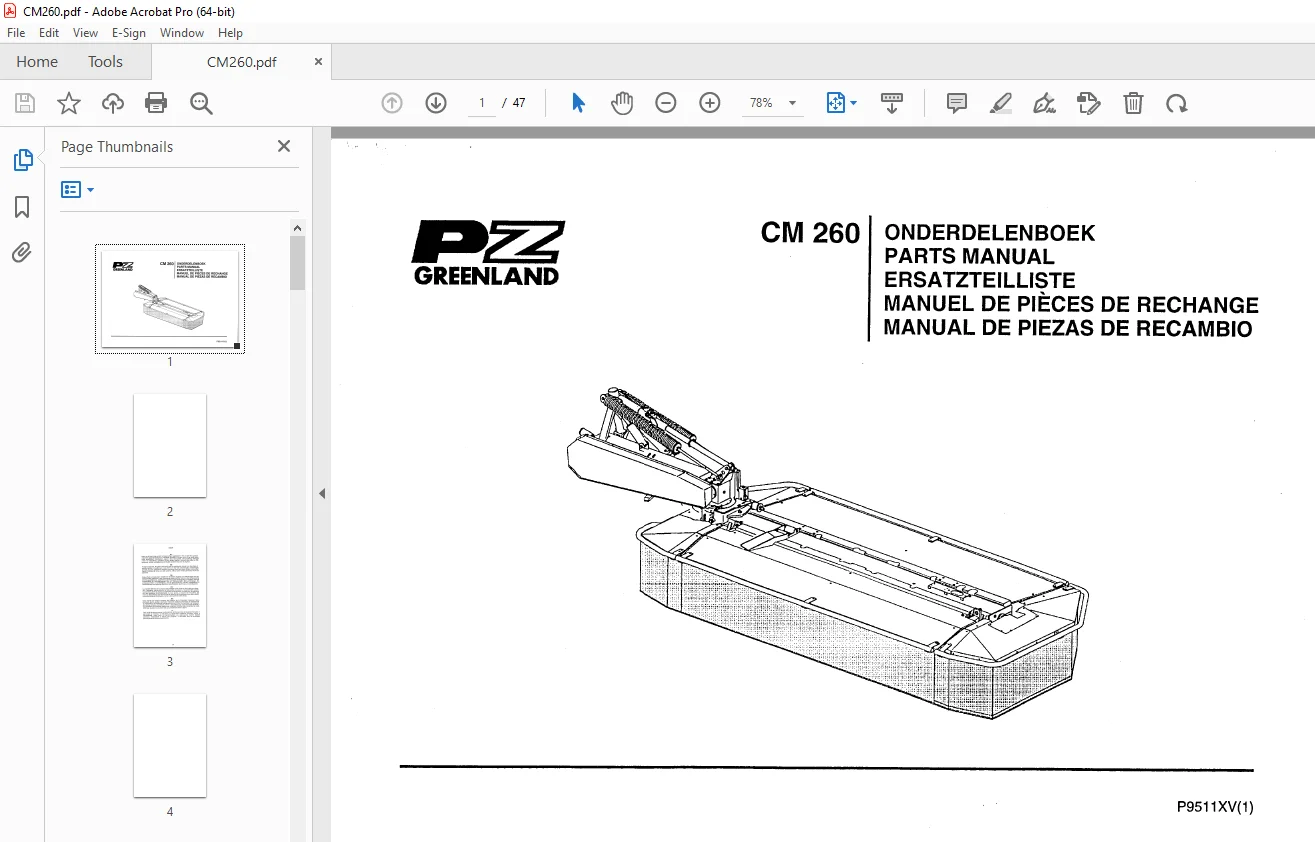The height and width of the screenshot is (842, 1315).
Task: Open the Window menu
Action: 182,33
